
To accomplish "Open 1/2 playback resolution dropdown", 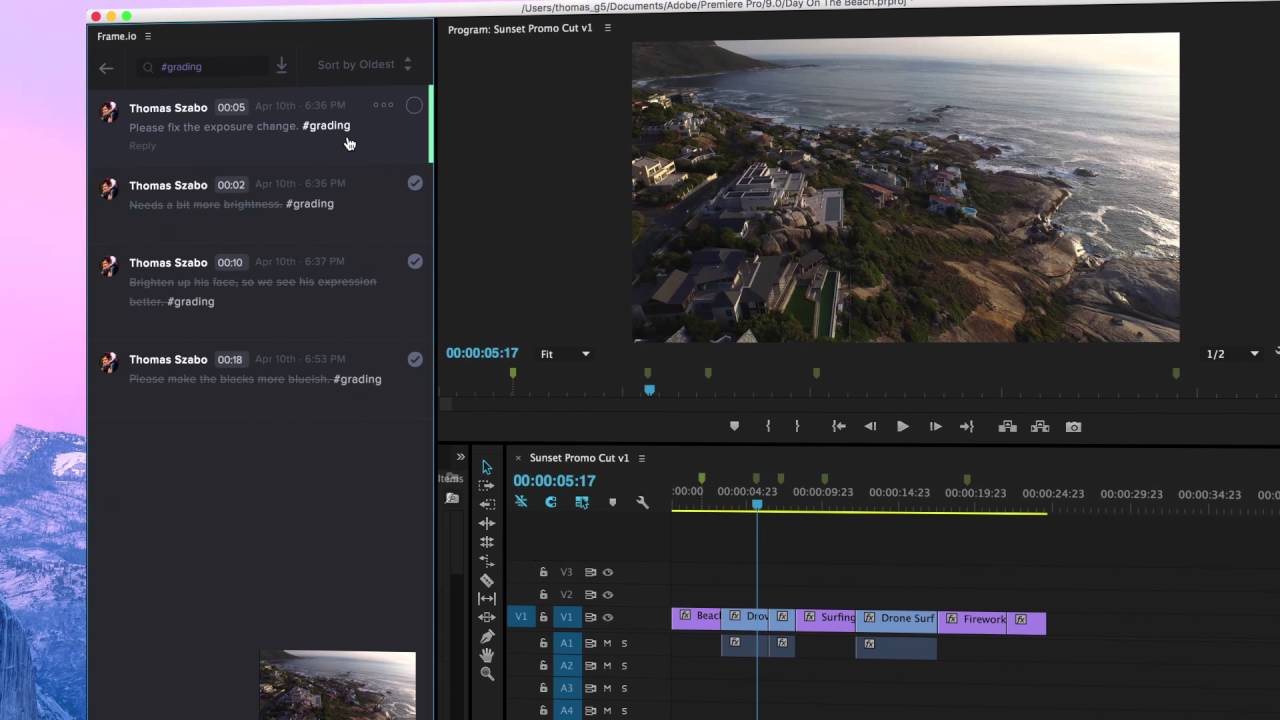I will 1231,354.
